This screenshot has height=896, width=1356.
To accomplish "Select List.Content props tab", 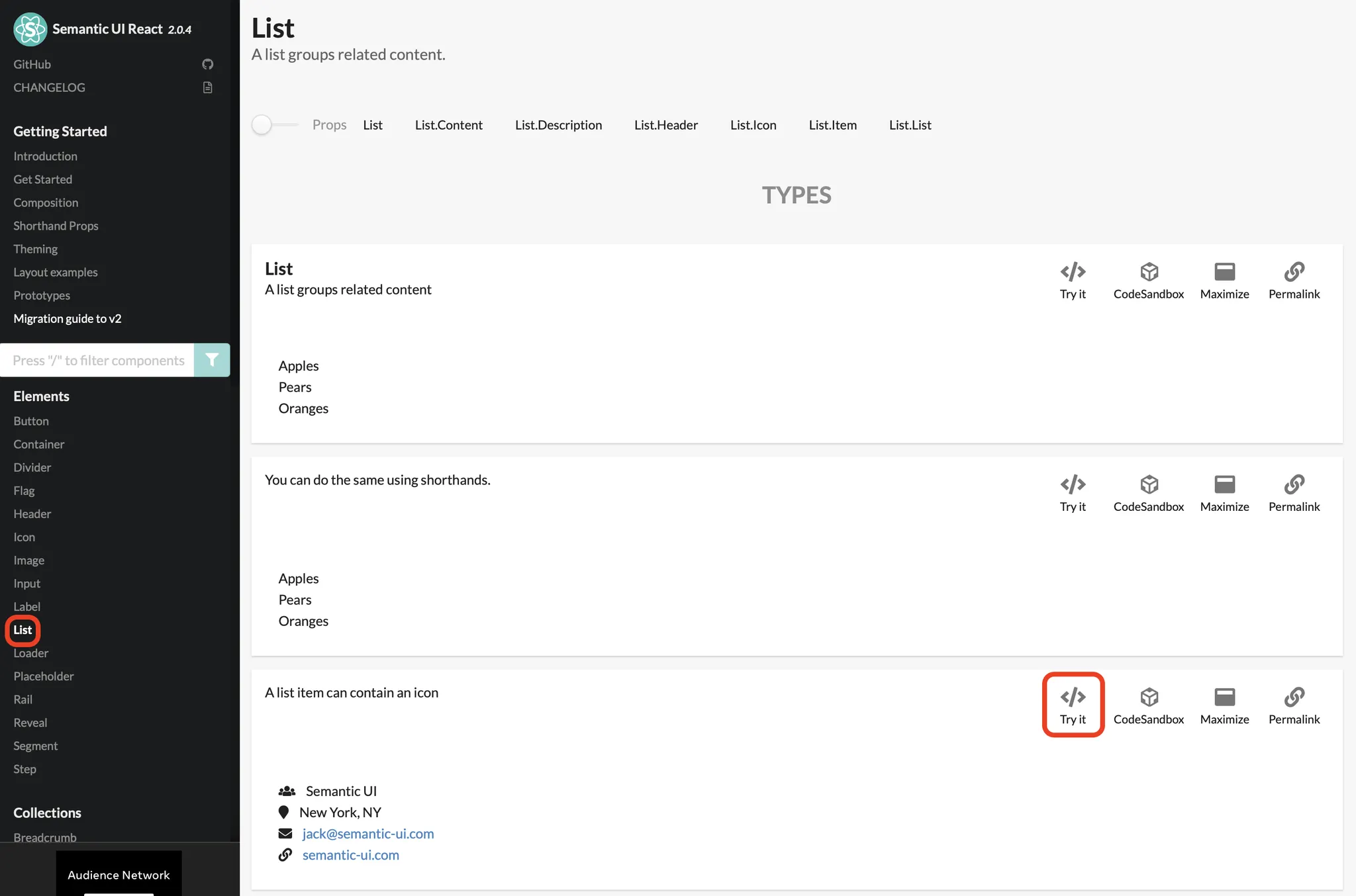I will (x=448, y=125).
